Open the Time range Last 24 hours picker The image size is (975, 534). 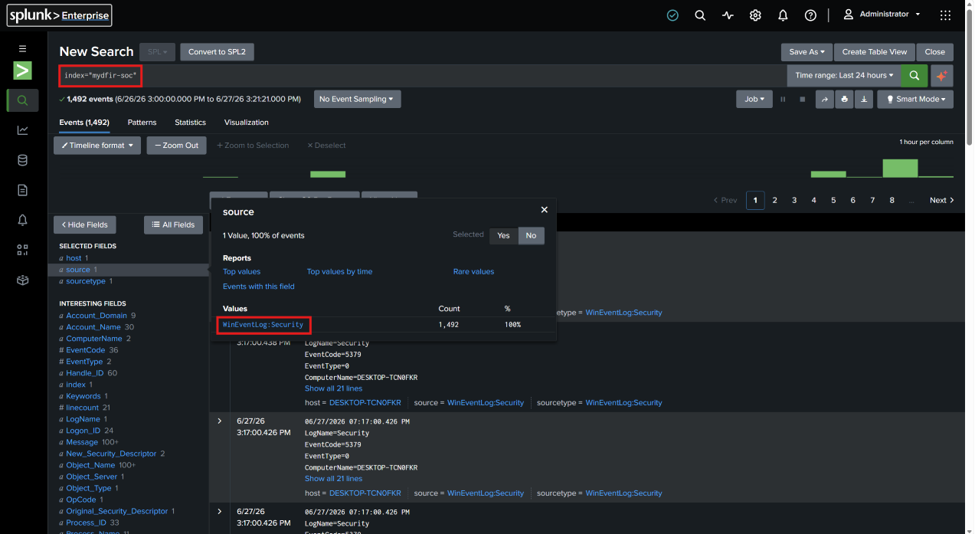pos(844,75)
